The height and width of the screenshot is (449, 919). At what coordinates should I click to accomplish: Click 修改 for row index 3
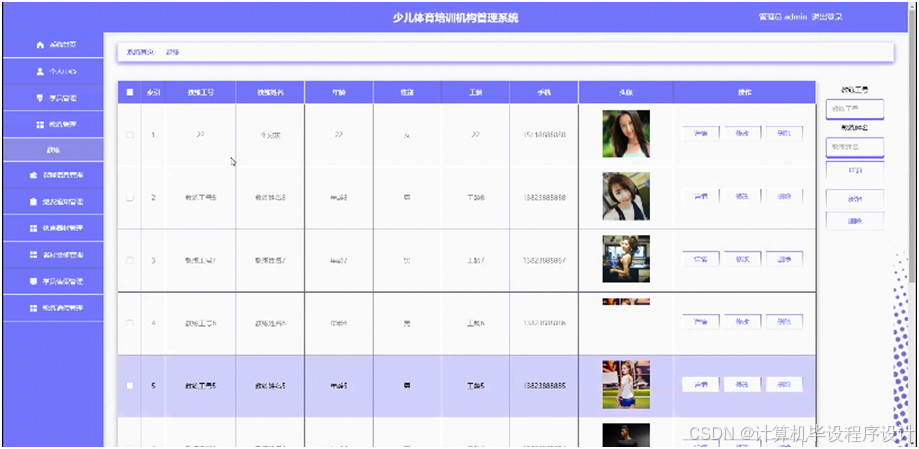[x=743, y=259]
